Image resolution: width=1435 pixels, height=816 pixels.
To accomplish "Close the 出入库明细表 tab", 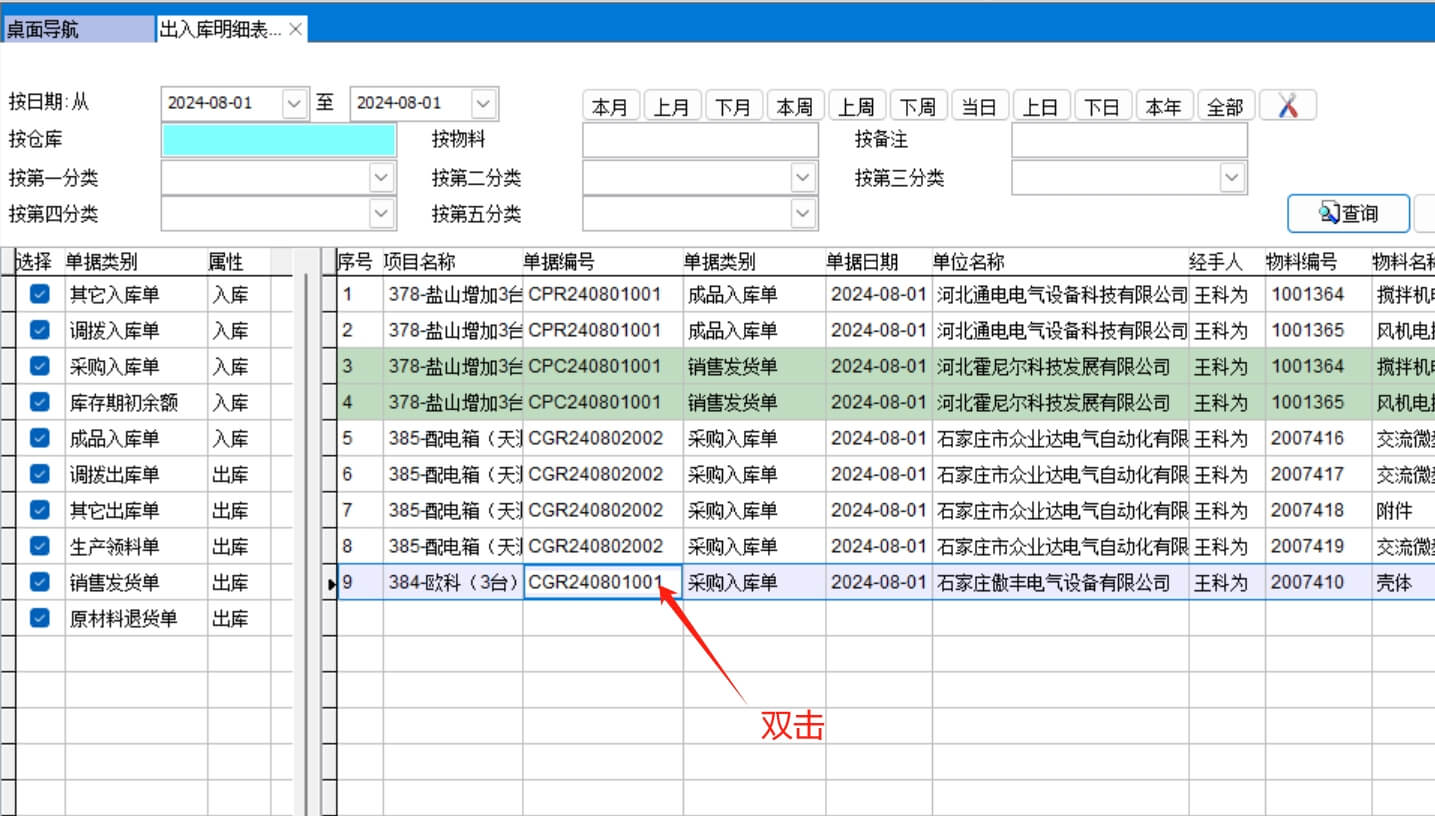I will click(295, 29).
